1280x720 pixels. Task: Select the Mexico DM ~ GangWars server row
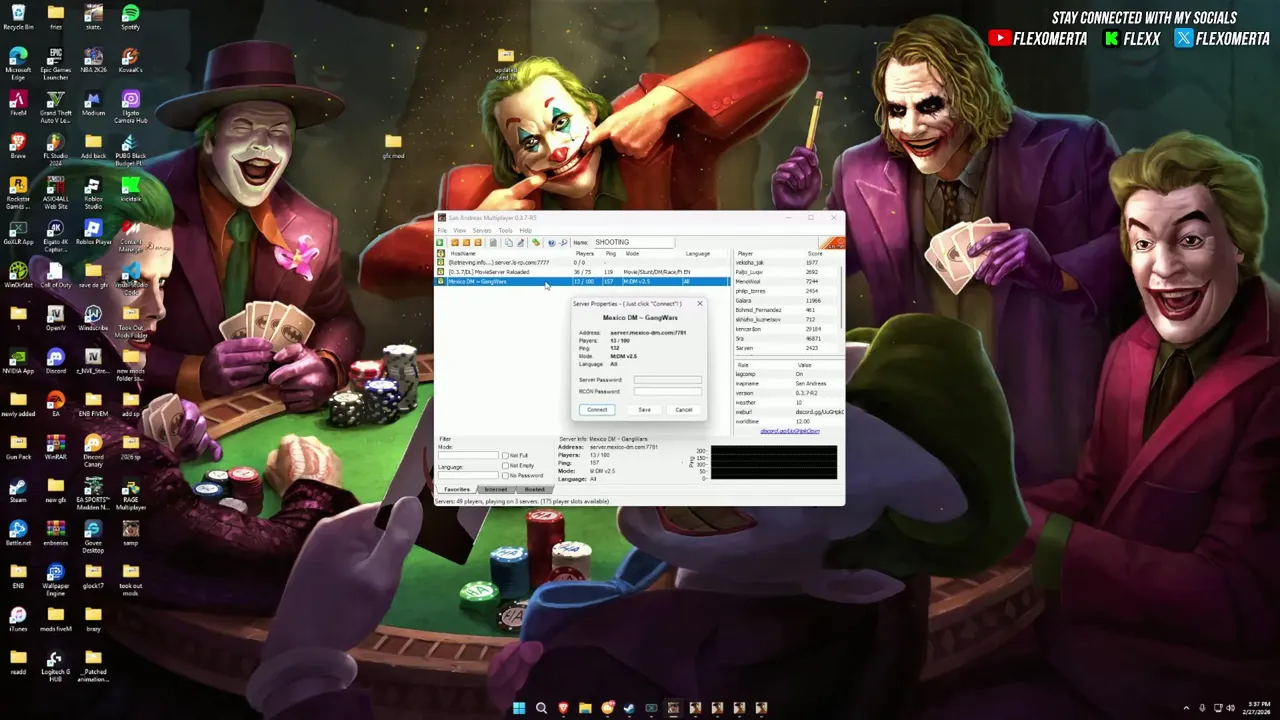(584, 282)
